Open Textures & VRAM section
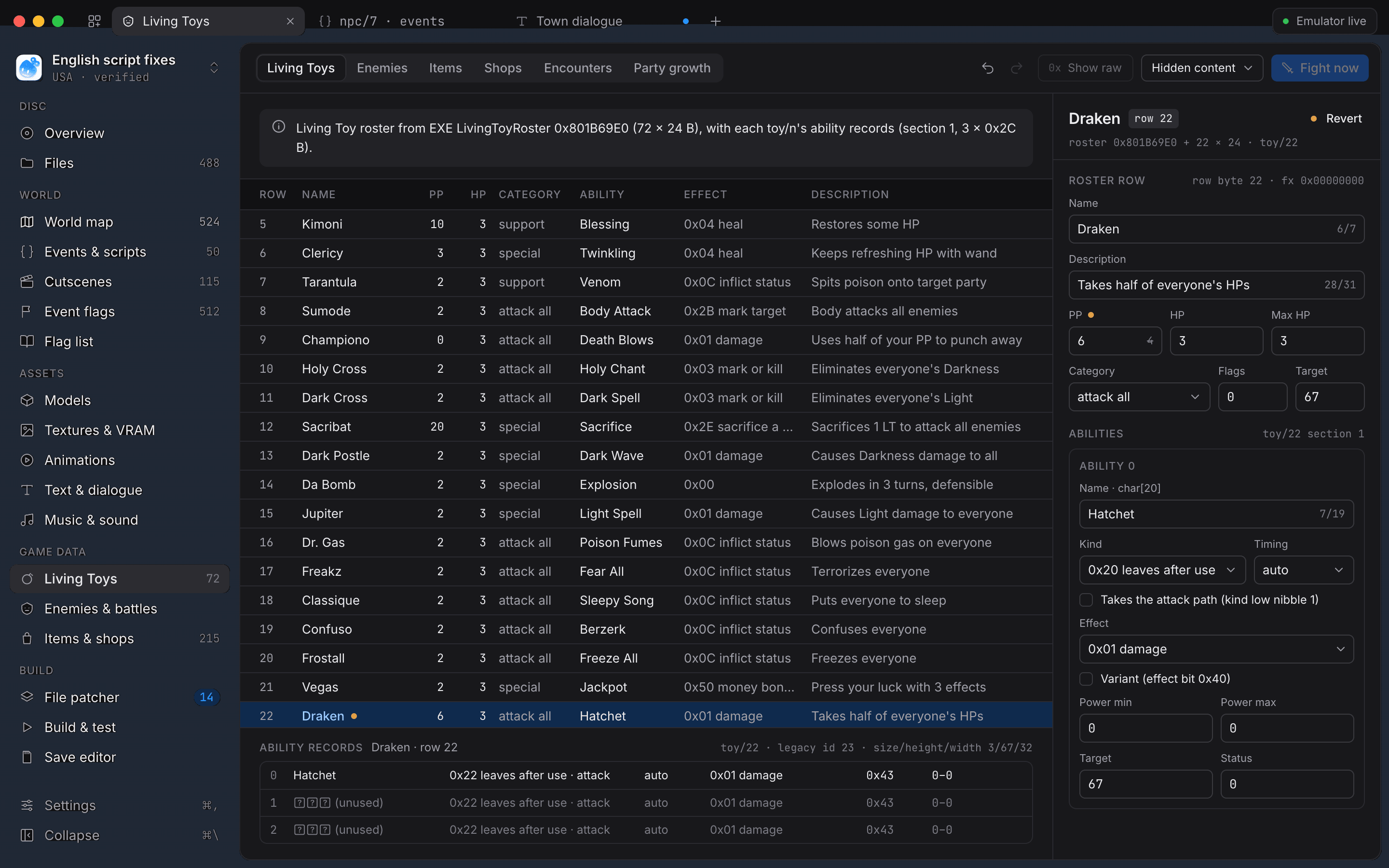 [120, 430]
